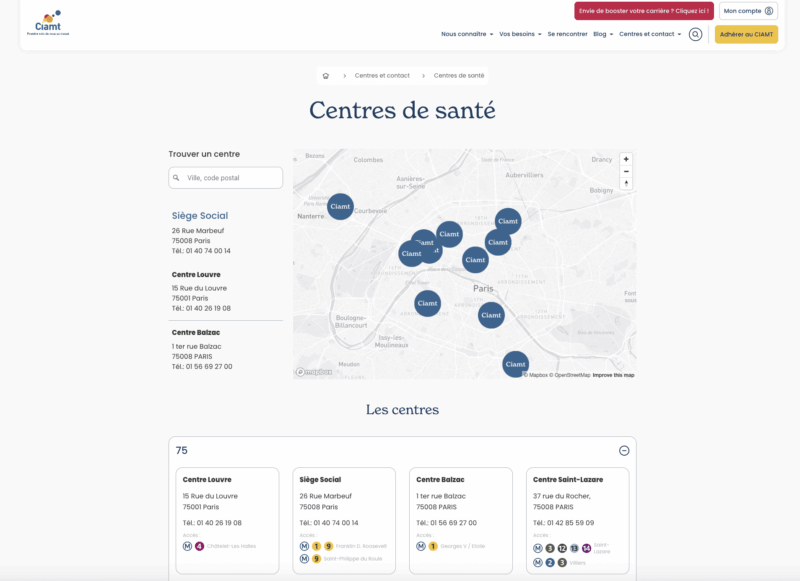Click metro line 14 badge in Saint-Lazare card
The image size is (800, 581).
[586, 548]
